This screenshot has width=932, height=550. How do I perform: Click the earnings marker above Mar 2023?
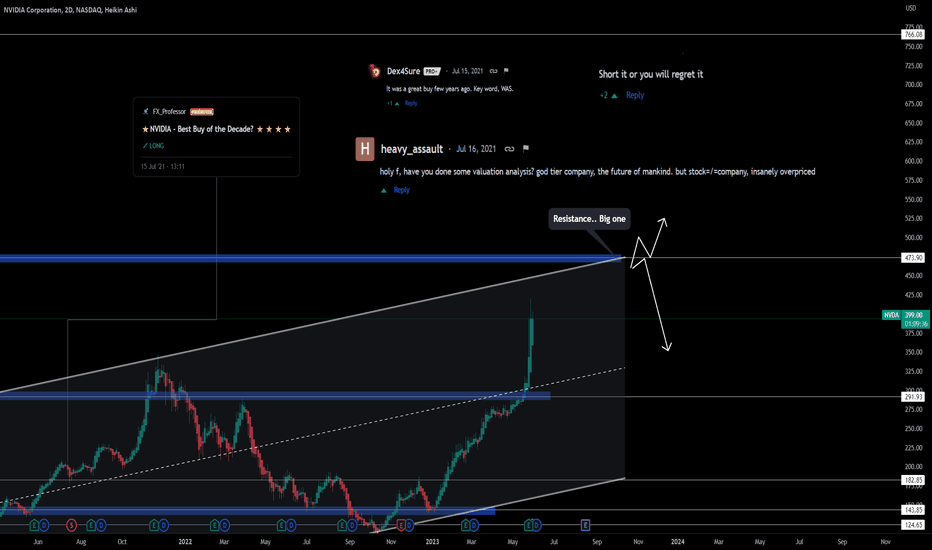tap(466, 525)
